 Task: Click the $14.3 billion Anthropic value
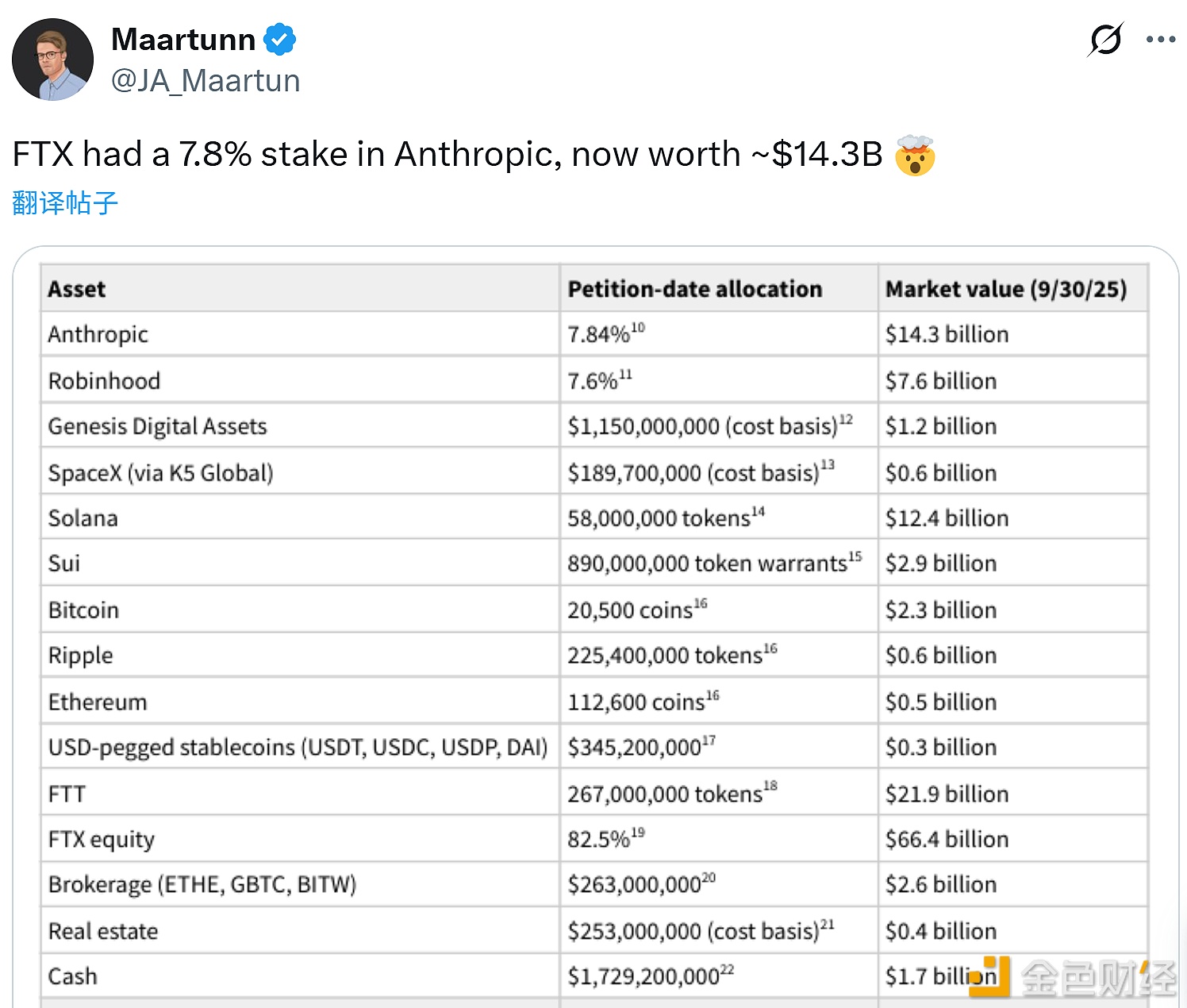pyautogui.click(x=947, y=334)
